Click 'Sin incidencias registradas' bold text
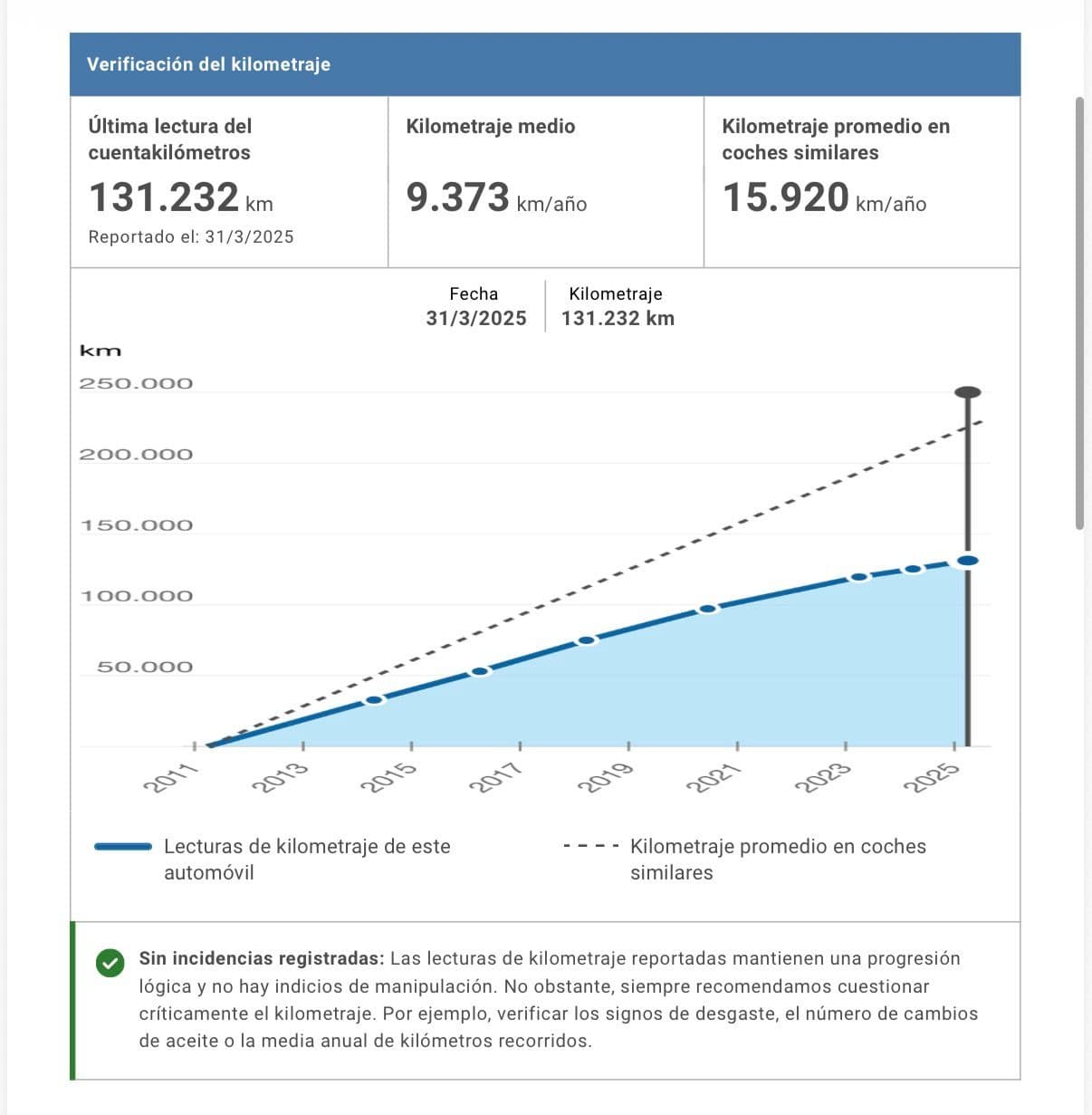 click(x=261, y=958)
